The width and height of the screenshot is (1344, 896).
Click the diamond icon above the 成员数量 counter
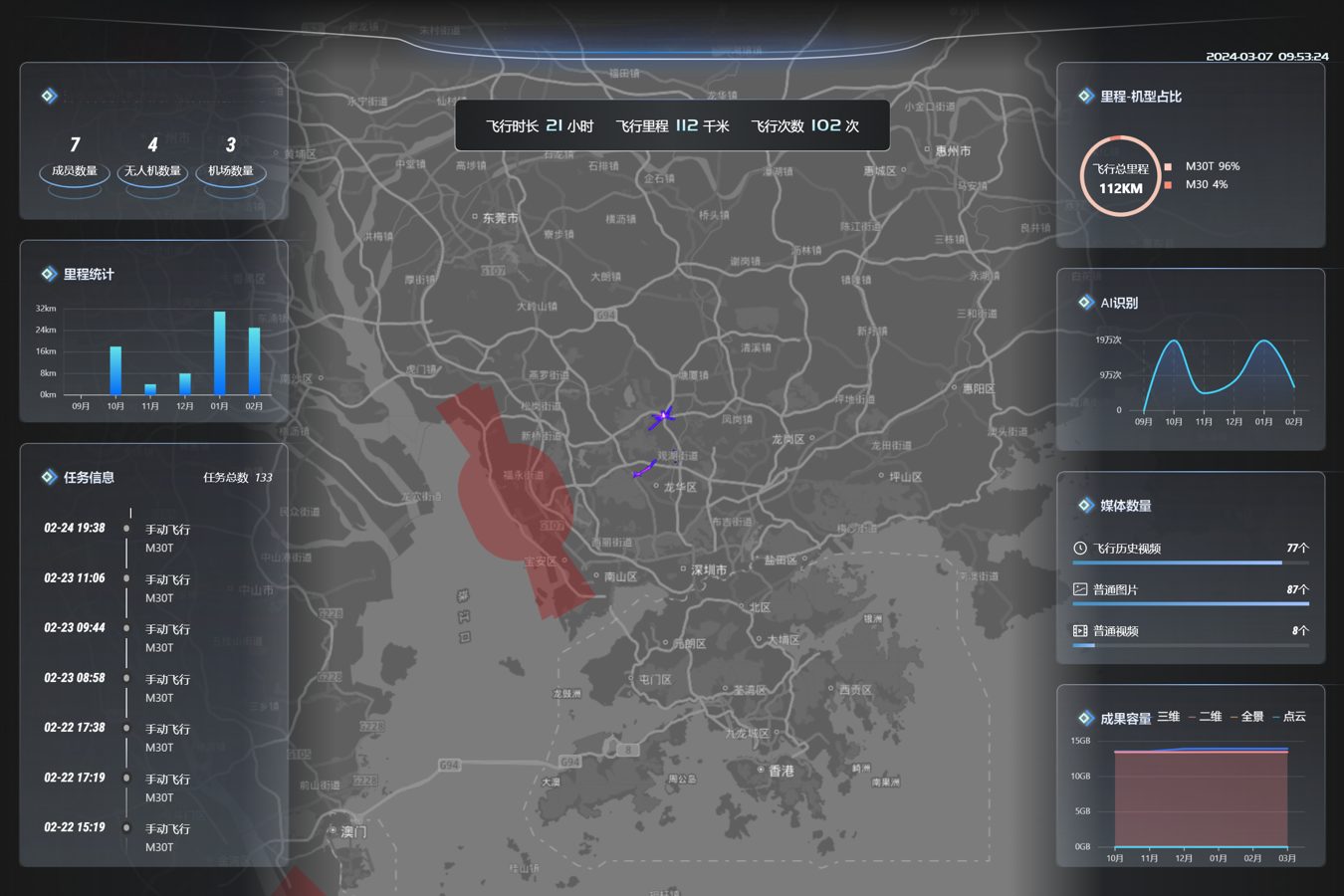48,96
